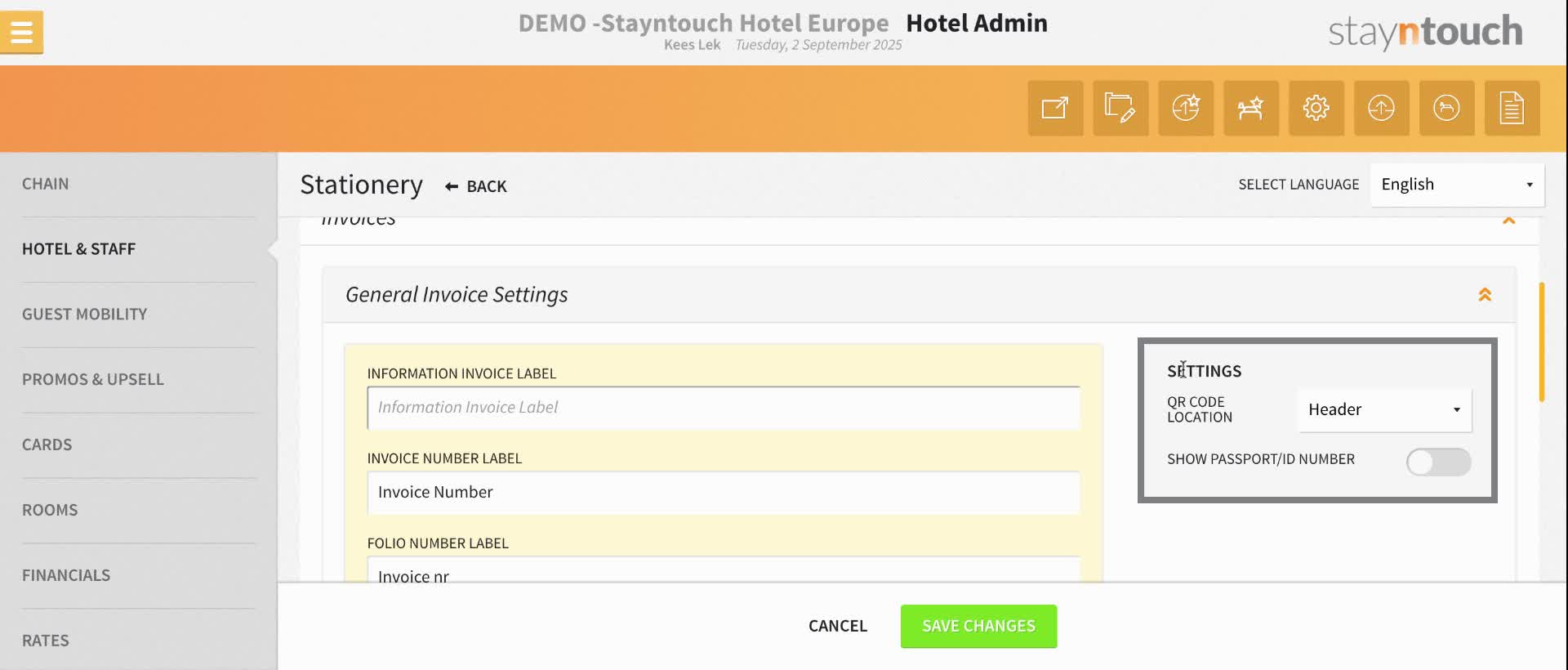Focus the Information Invoice Label field
Screen dimensions: 1568x670
point(724,408)
